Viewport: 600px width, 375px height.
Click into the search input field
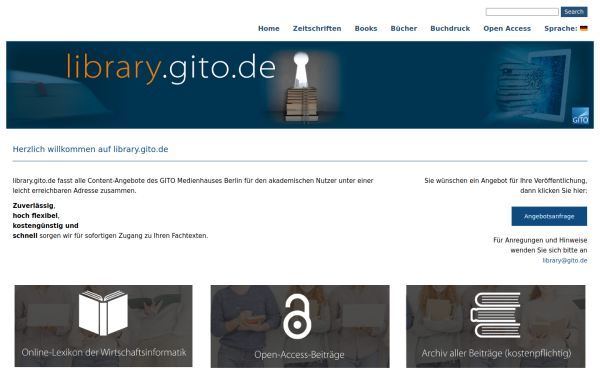522,12
